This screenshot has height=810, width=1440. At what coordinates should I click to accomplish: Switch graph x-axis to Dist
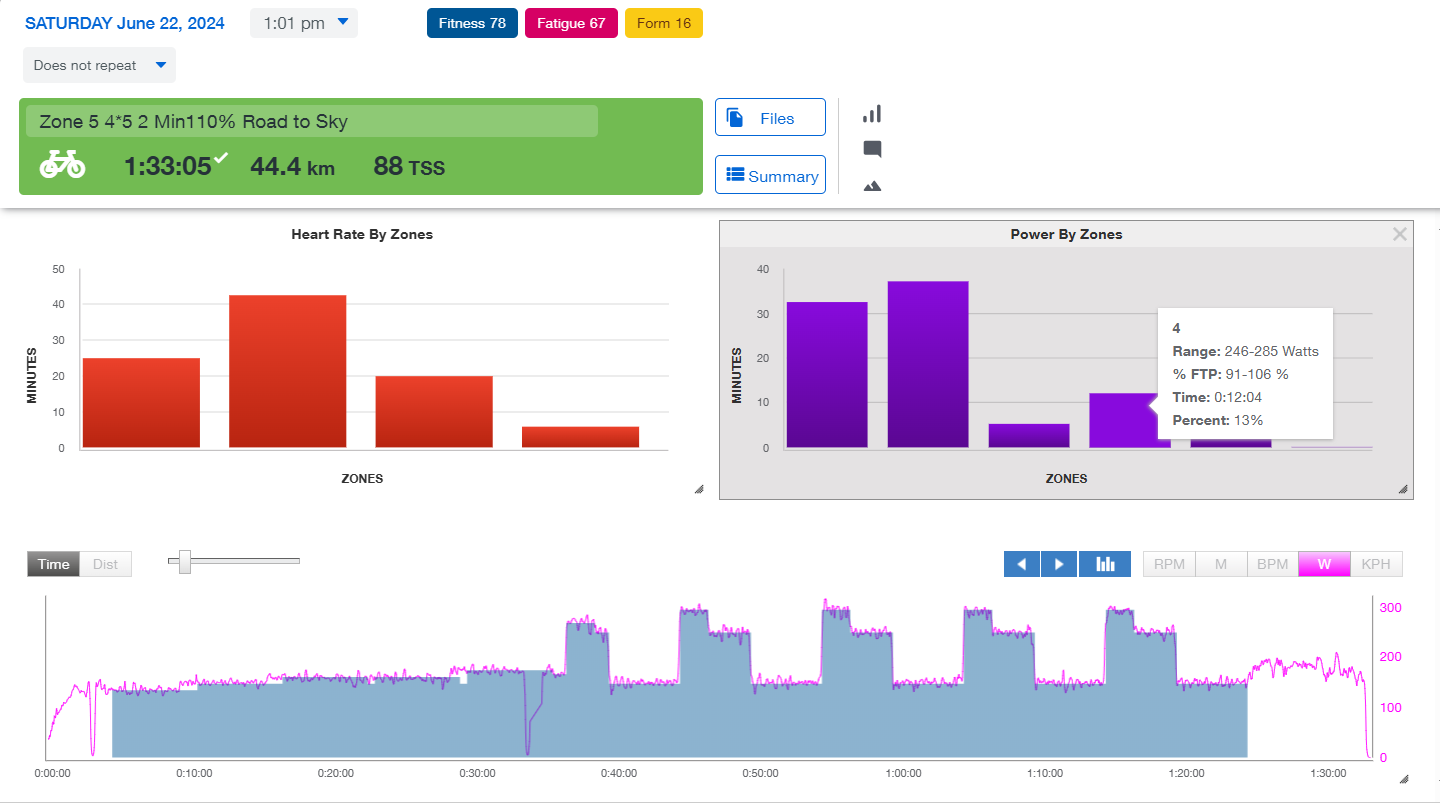pos(105,564)
